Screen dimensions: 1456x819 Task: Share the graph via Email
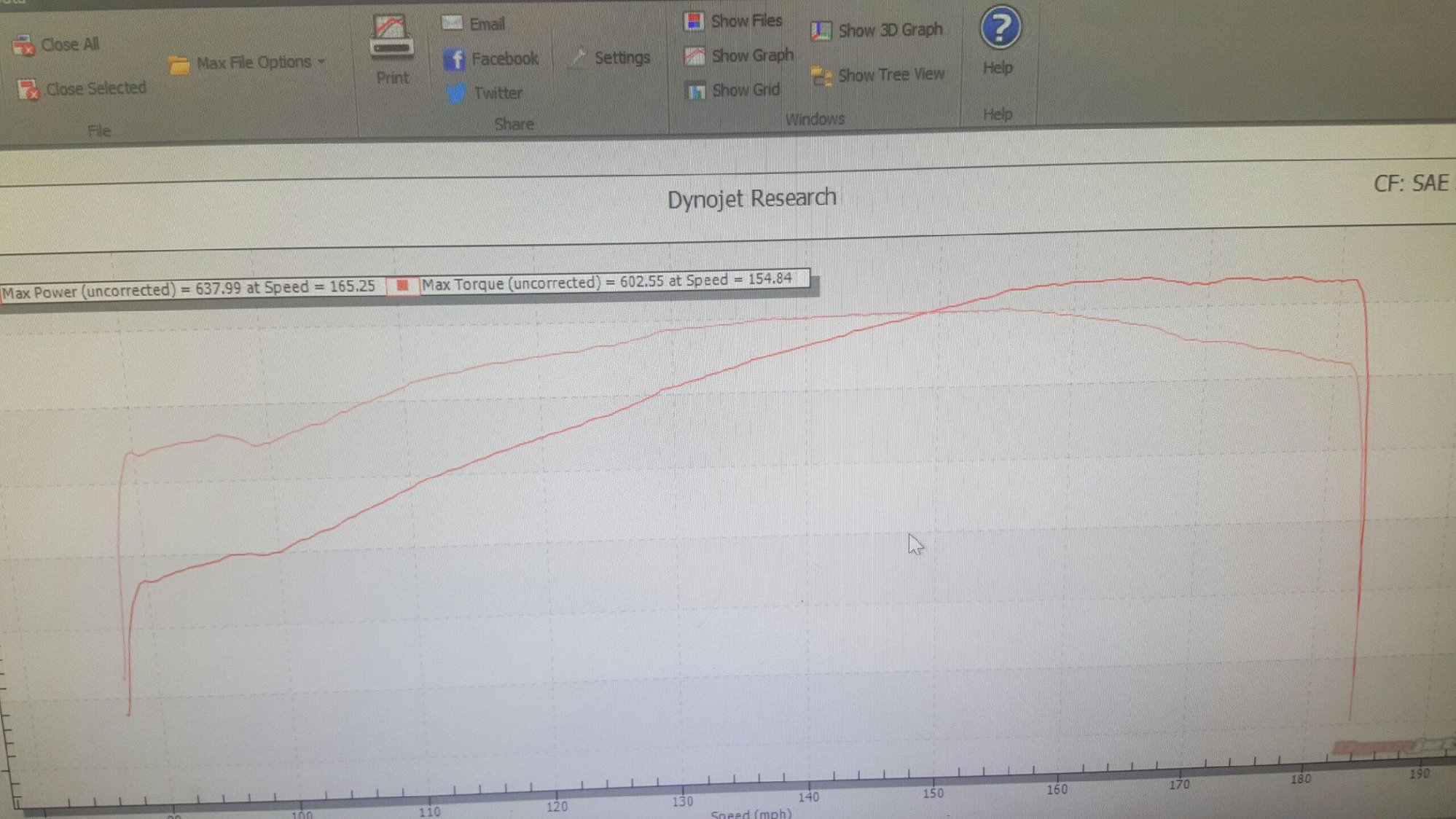pyautogui.click(x=473, y=23)
